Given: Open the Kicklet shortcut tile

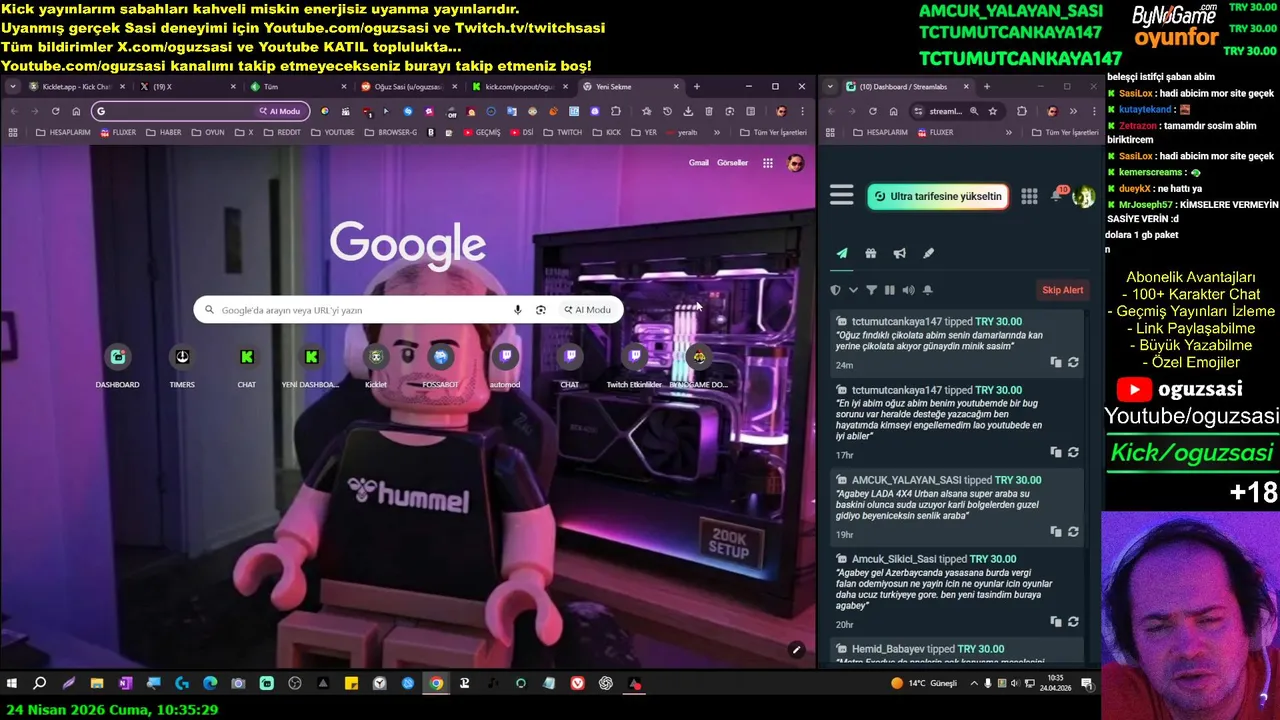Looking at the screenshot, I should pos(376,366).
